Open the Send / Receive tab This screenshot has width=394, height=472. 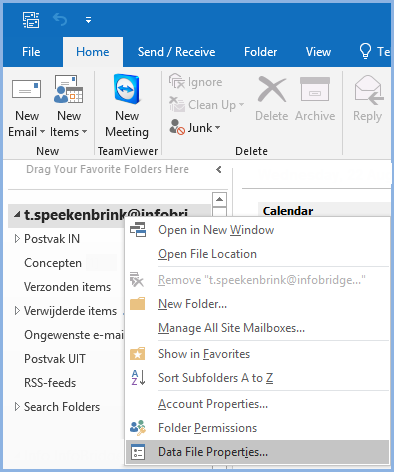click(x=176, y=52)
